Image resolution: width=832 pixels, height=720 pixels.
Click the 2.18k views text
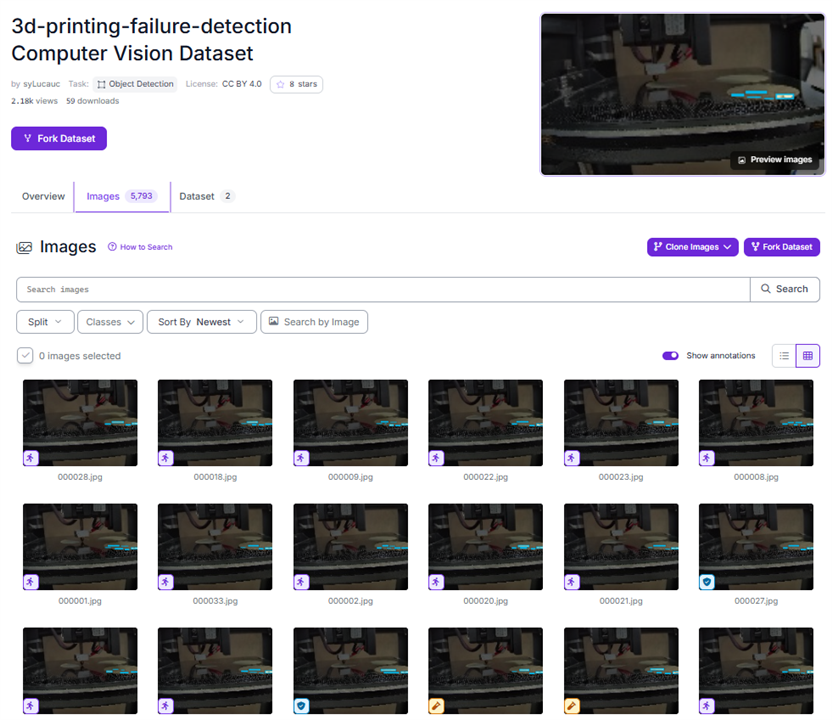[x=34, y=101]
